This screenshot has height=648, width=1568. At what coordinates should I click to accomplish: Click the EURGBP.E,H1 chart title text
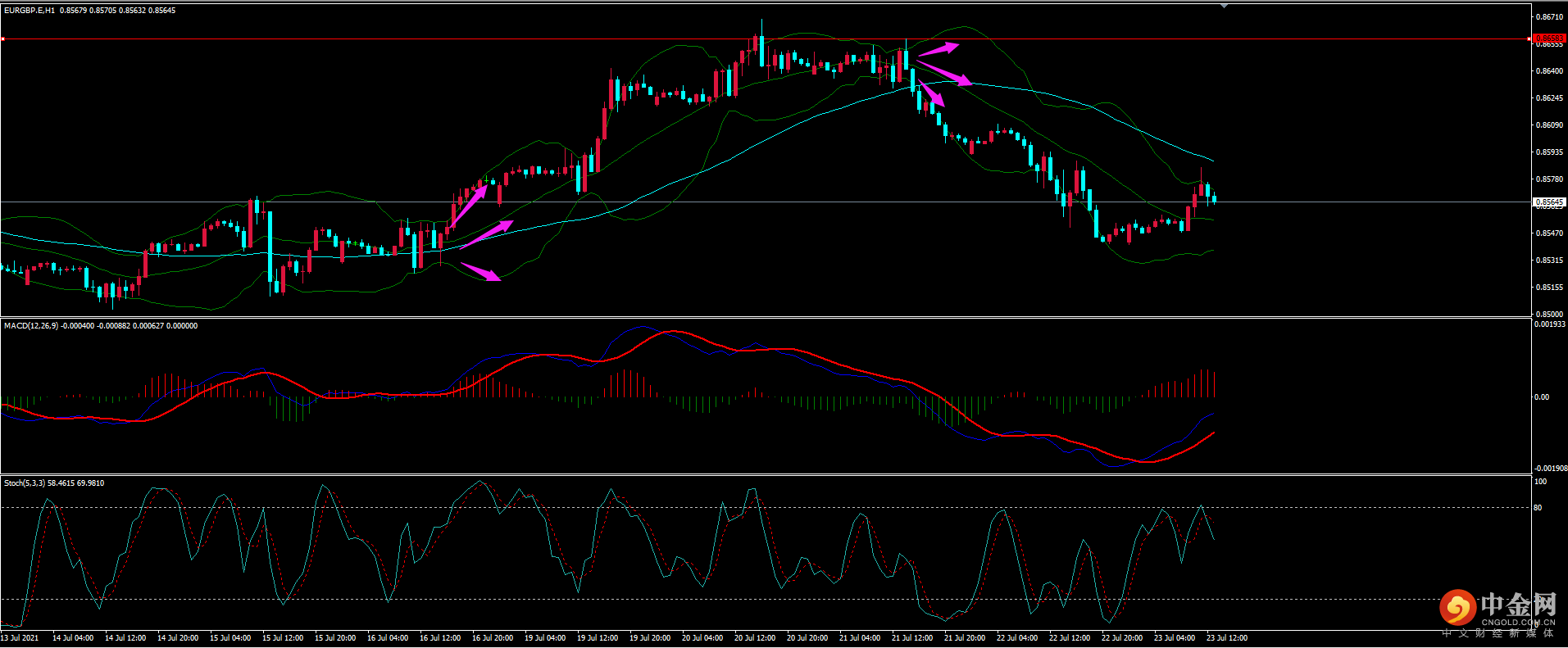point(30,11)
